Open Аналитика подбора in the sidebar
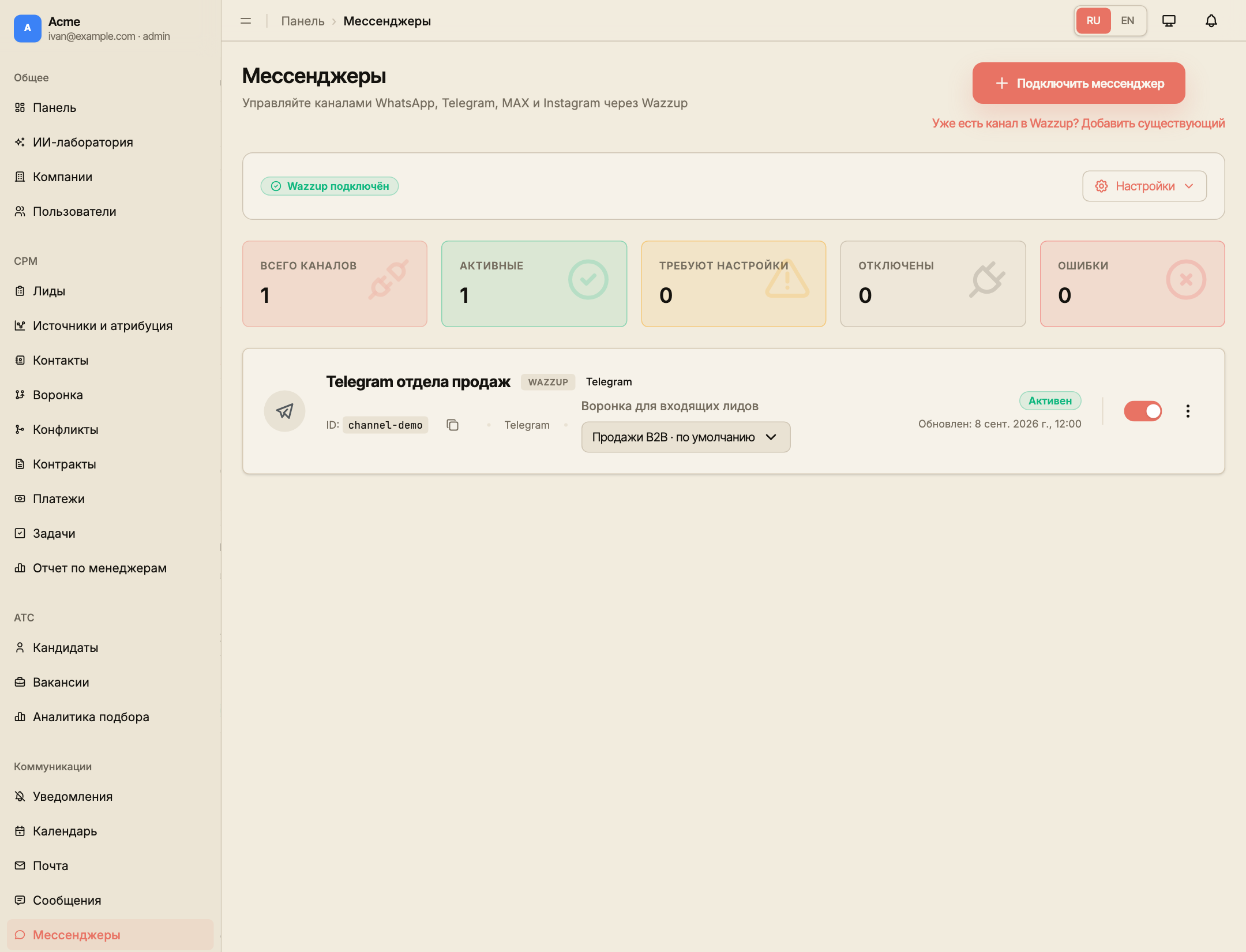This screenshot has height=952, width=1246. [x=110, y=717]
